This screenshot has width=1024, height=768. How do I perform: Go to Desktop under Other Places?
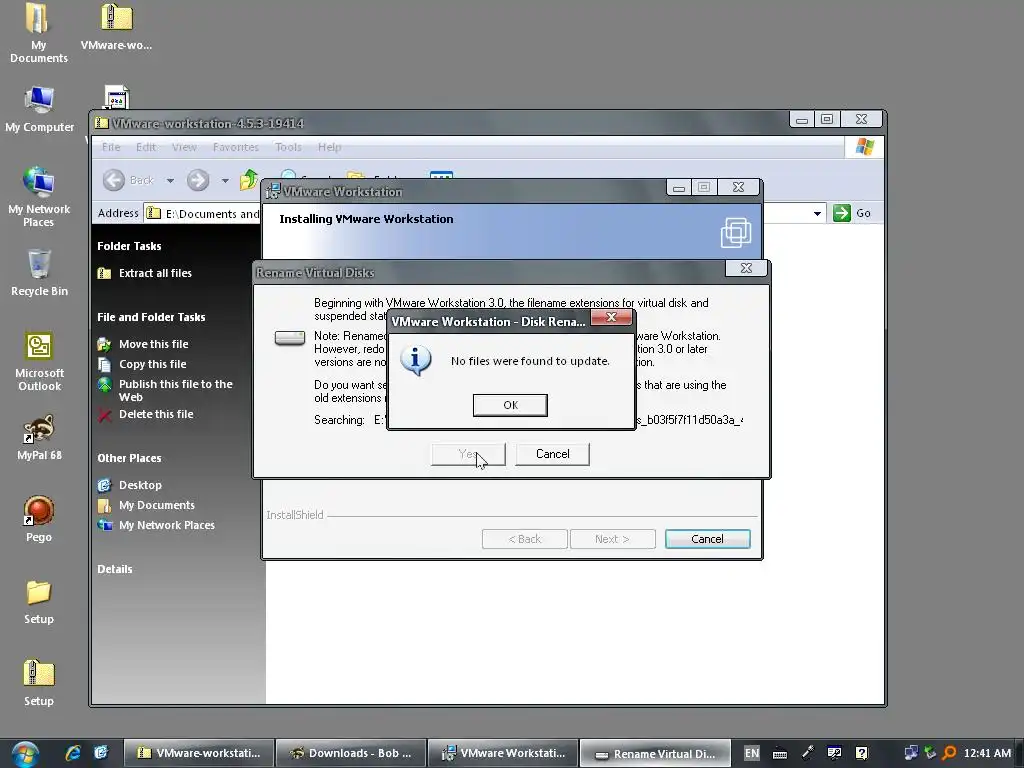(x=140, y=485)
